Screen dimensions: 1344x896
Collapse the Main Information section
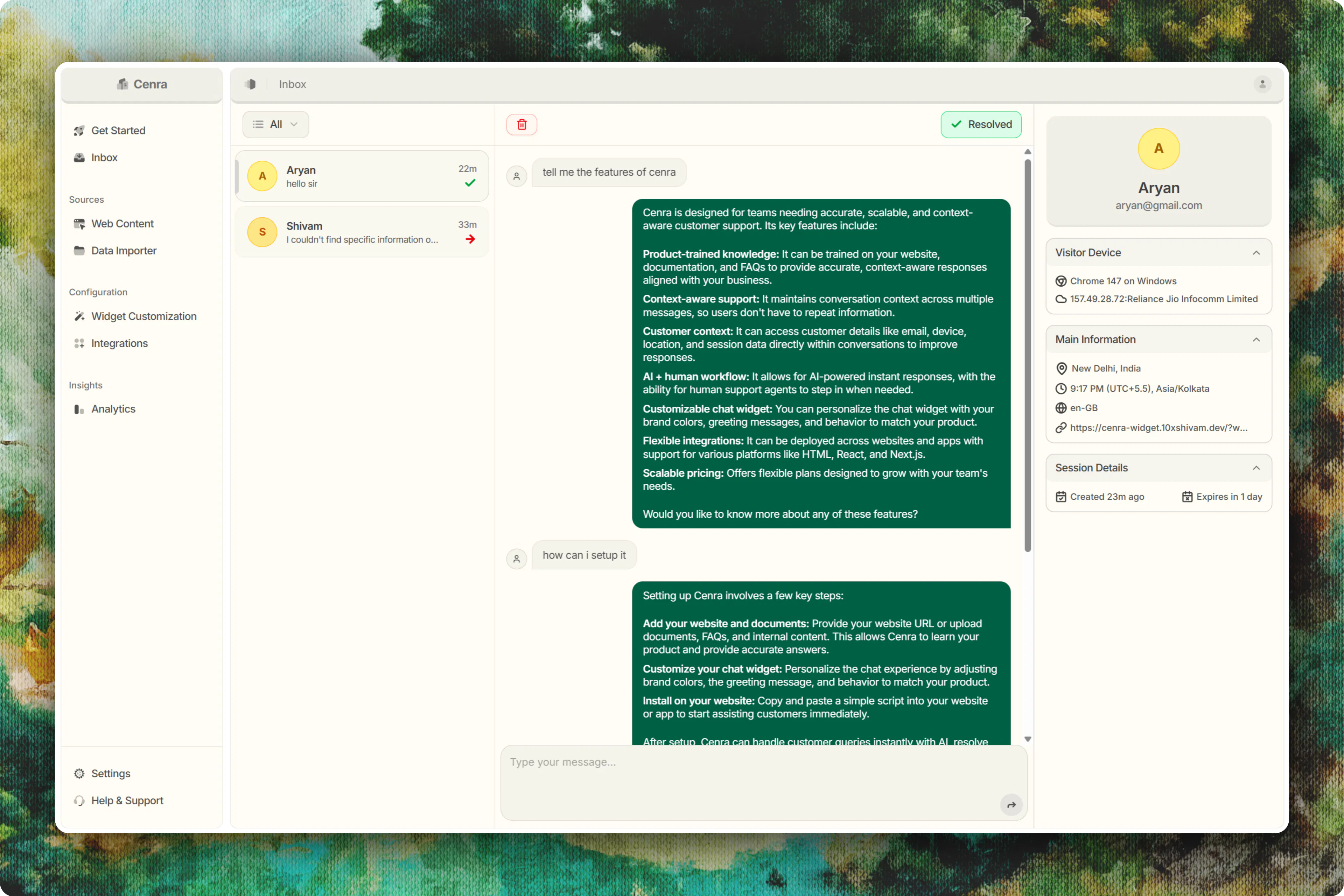(x=1256, y=339)
